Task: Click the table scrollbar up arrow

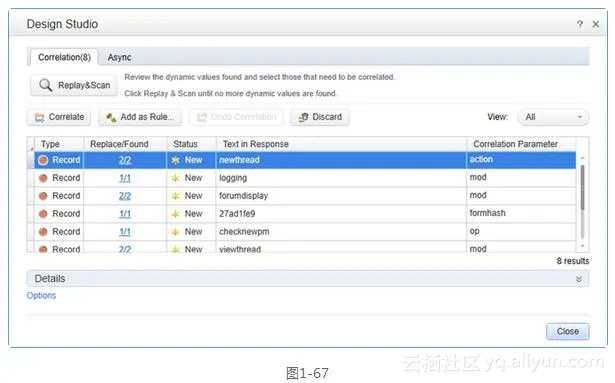Action: [x=582, y=157]
